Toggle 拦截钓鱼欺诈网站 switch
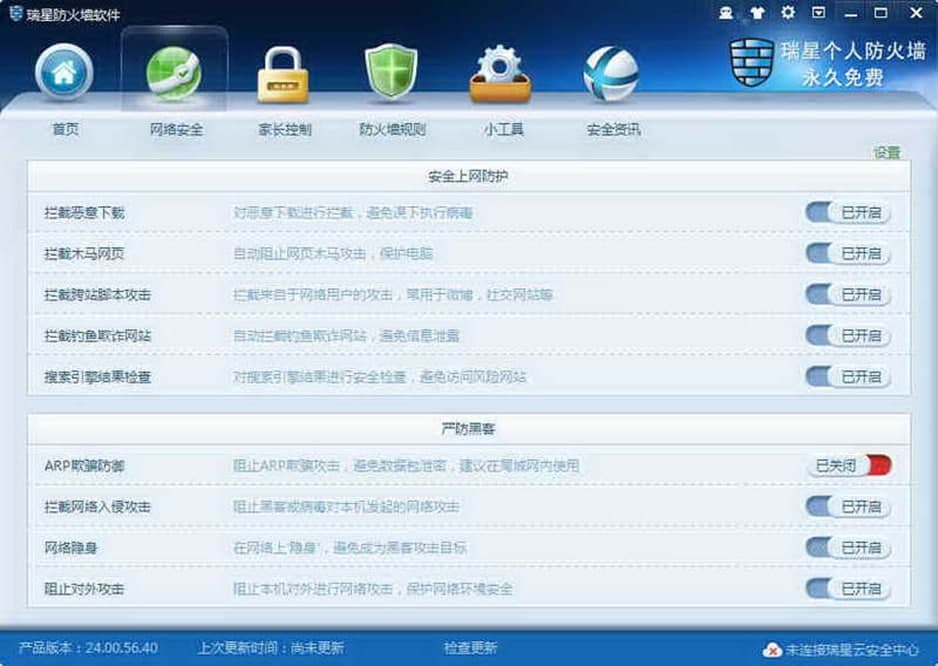 point(848,336)
